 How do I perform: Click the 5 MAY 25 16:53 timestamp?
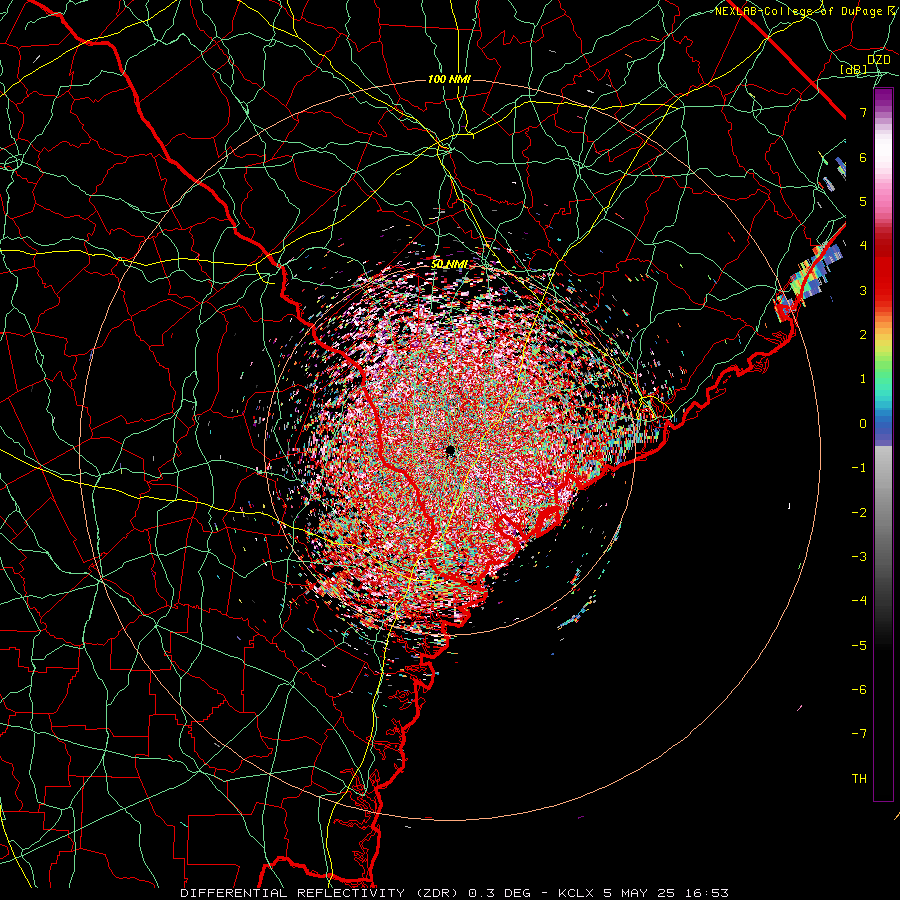pyautogui.click(x=666, y=893)
